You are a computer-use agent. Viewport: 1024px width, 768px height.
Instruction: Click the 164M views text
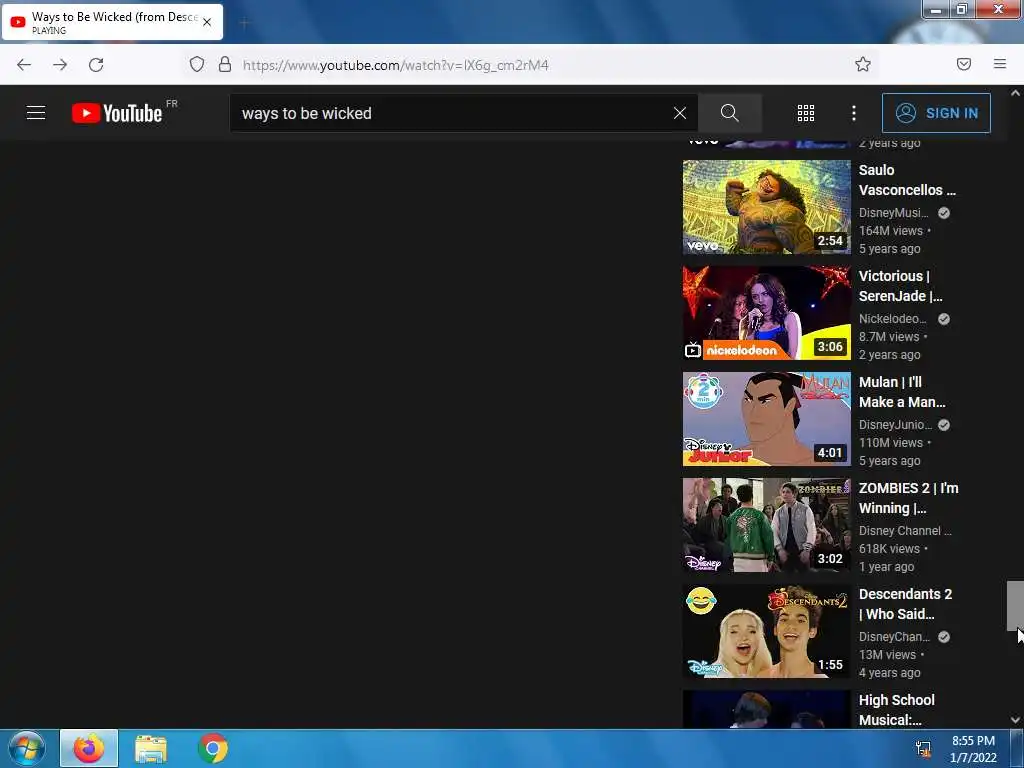point(891,231)
